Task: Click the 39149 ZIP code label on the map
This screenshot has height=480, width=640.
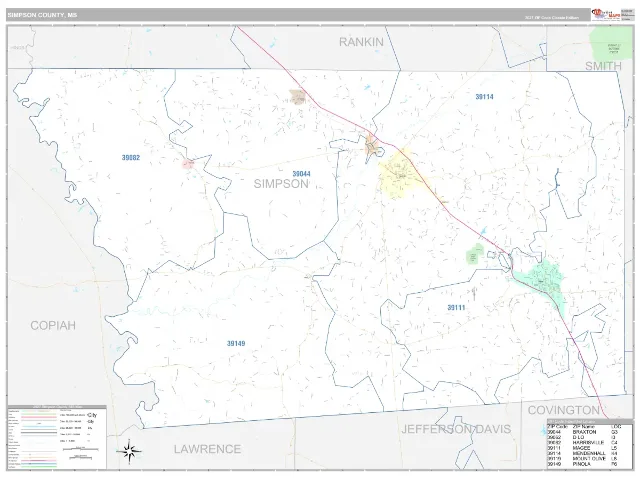Action: [x=236, y=343]
